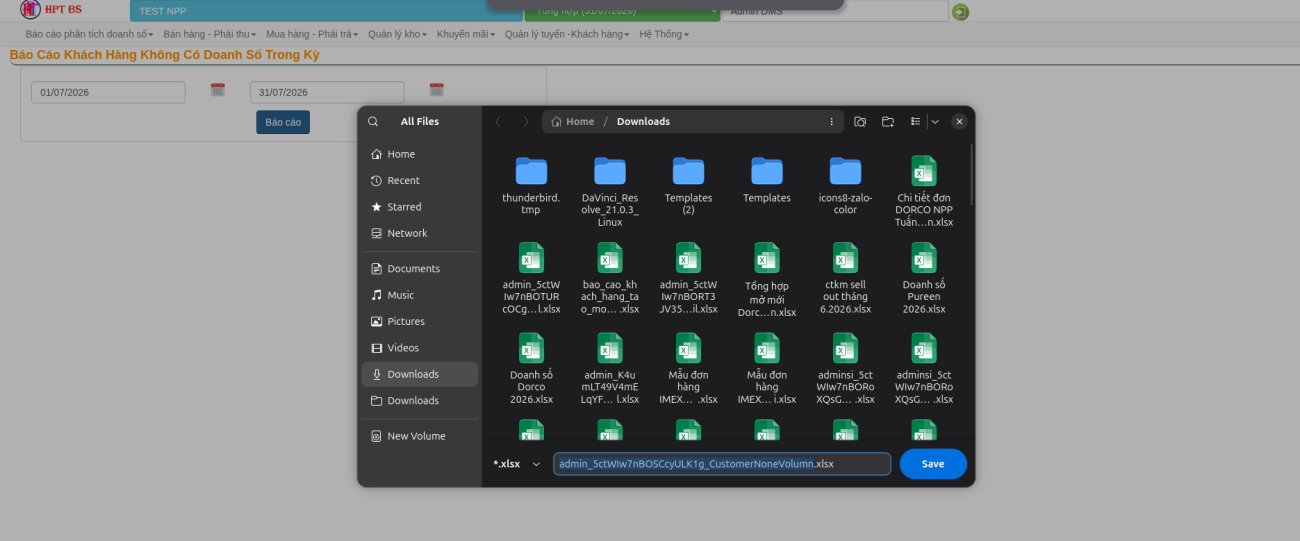1300x541 pixels.
Task: Click Downloads in the path bar
Action: click(643, 121)
